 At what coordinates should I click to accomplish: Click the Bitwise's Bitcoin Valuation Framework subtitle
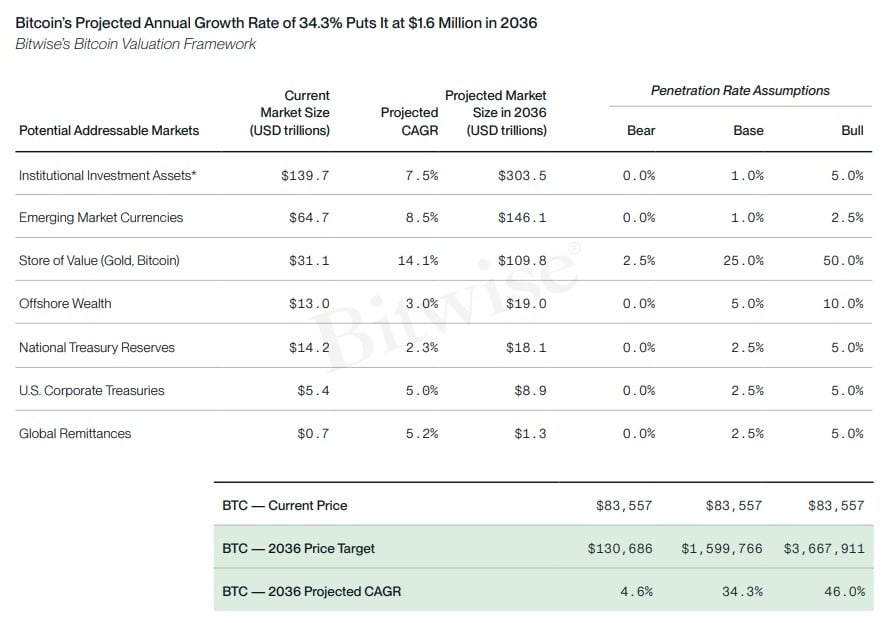(136, 44)
